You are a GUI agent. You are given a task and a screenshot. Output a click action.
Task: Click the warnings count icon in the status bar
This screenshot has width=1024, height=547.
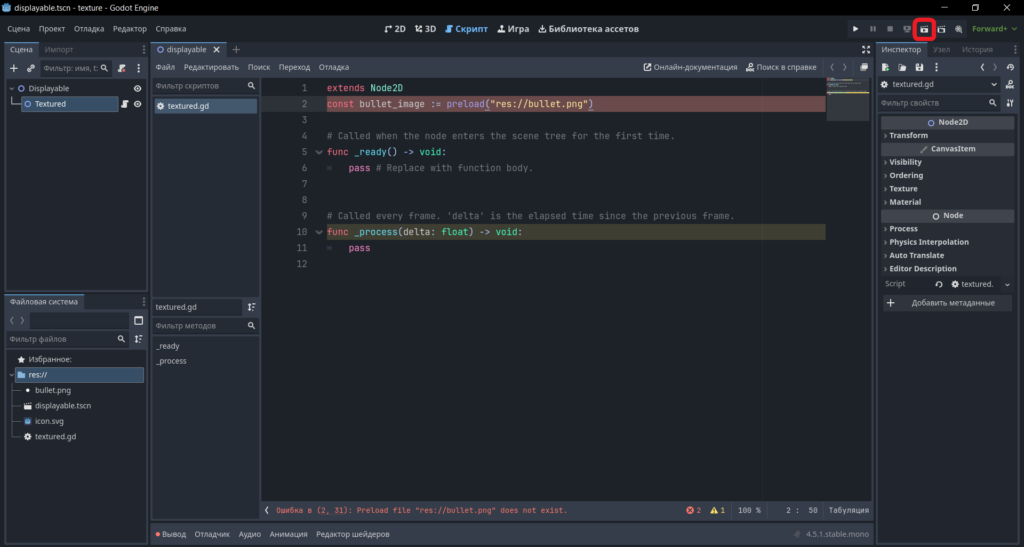click(718, 510)
